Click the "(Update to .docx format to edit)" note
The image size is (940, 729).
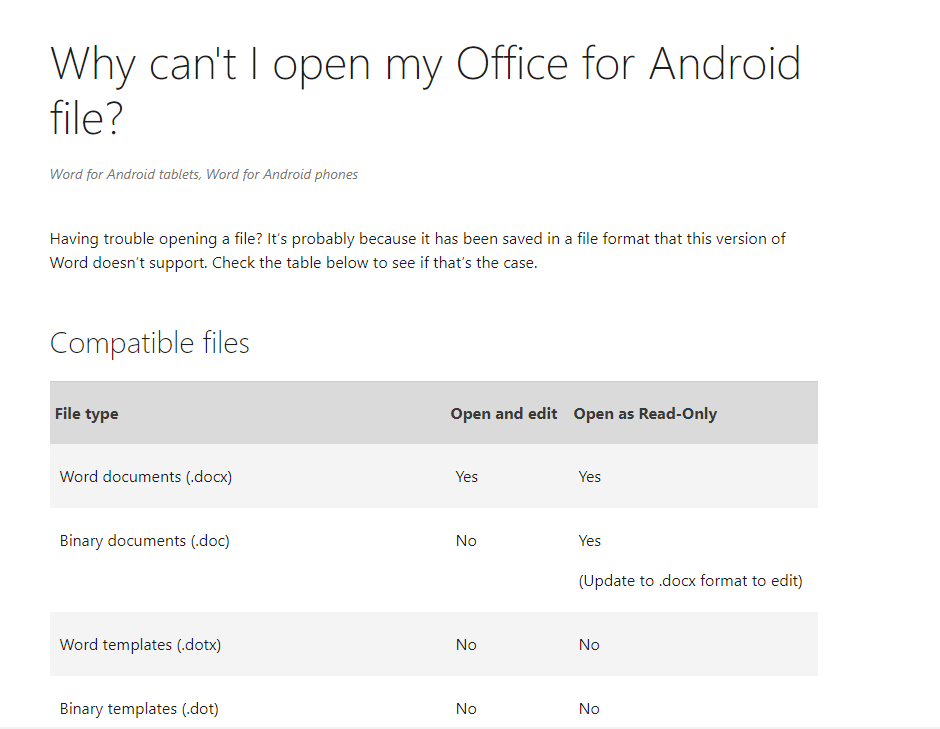691,581
